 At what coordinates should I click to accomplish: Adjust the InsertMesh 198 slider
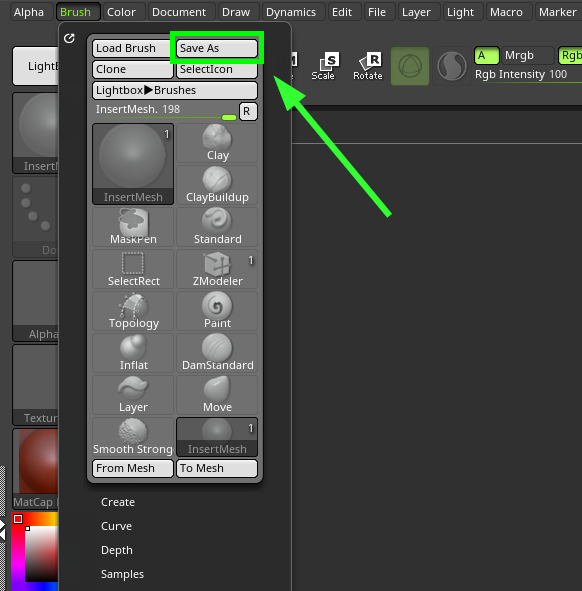[165, 112]
